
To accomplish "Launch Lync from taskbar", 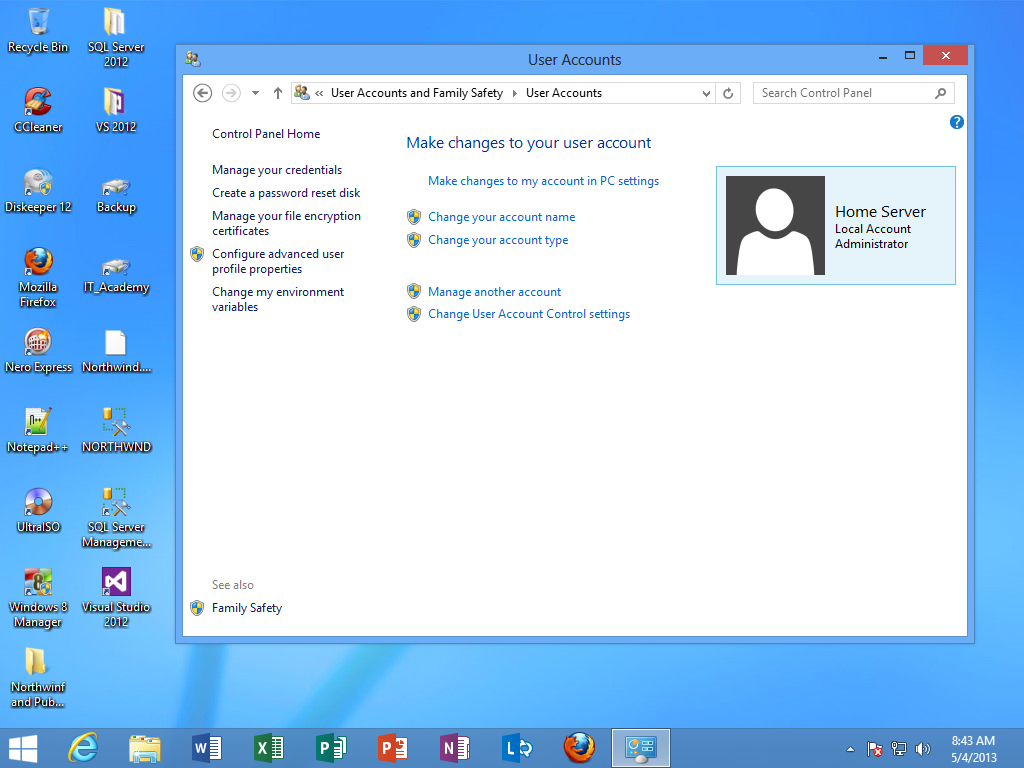I will [x=517, y=748].
